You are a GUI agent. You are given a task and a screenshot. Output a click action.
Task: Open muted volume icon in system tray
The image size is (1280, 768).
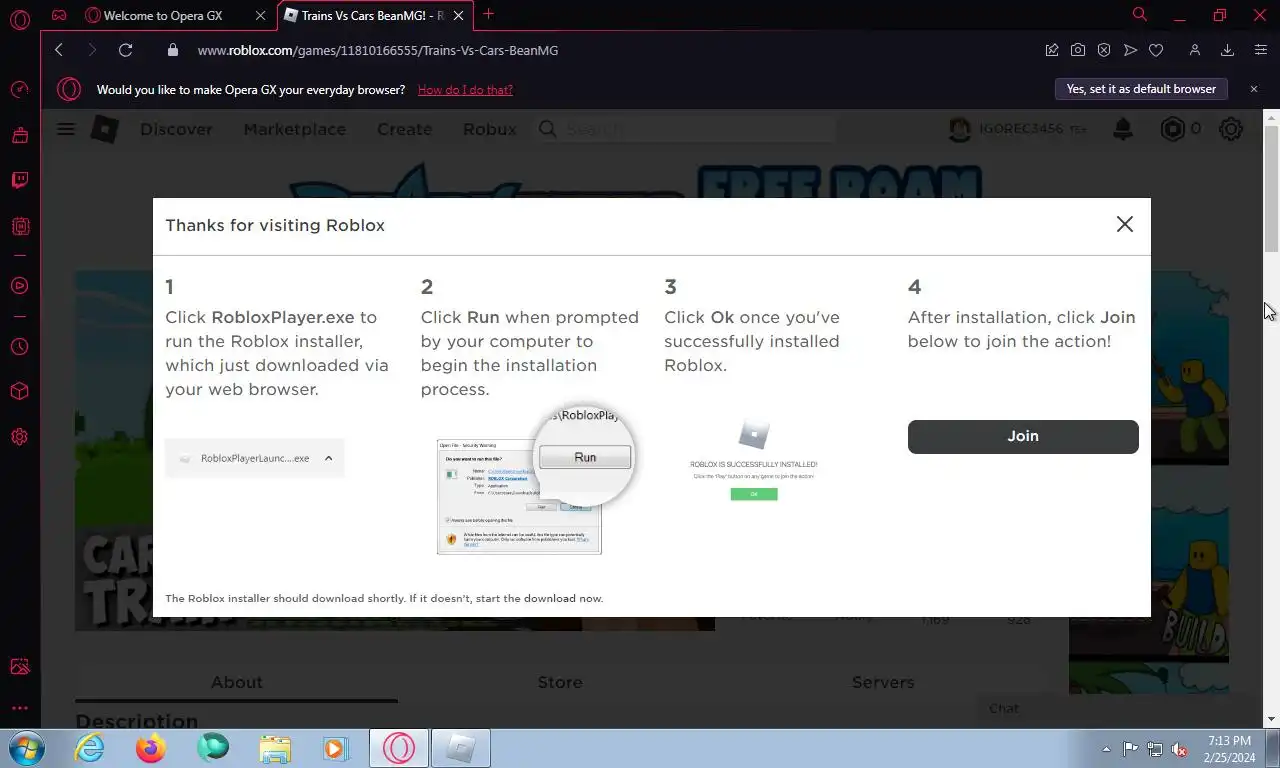tap(1179, 749)
